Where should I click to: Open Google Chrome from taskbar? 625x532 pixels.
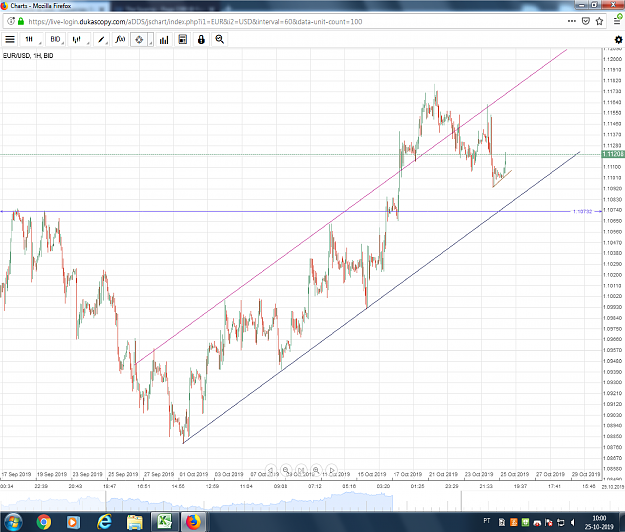click(44, 522)
